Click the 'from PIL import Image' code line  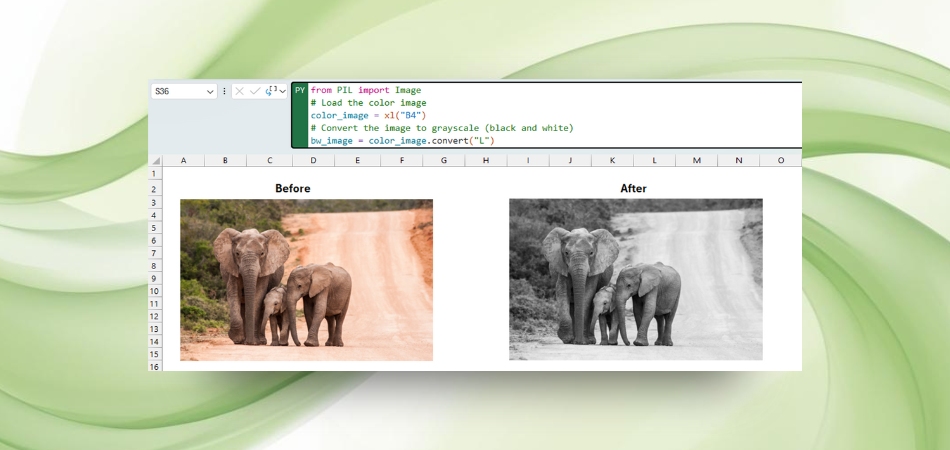[365, 90]
